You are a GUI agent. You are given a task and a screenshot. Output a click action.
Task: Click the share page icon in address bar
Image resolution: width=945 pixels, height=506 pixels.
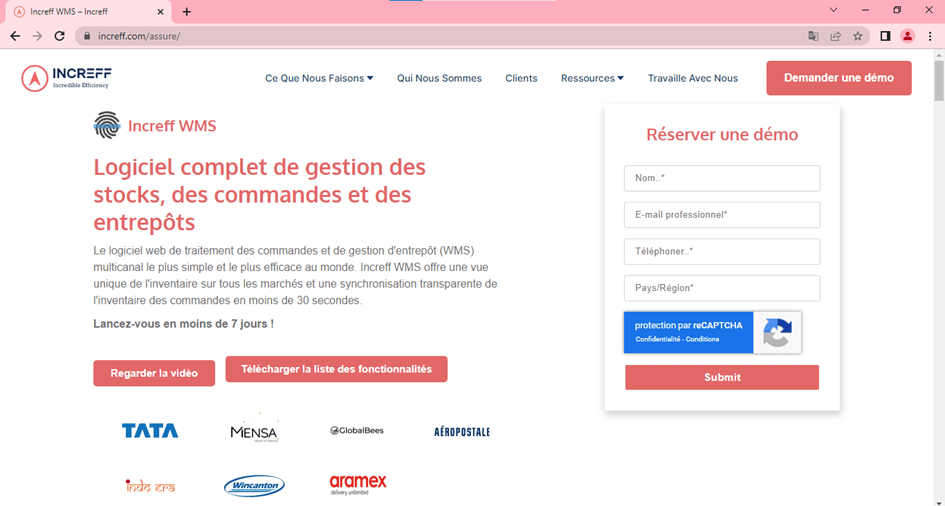836,36
